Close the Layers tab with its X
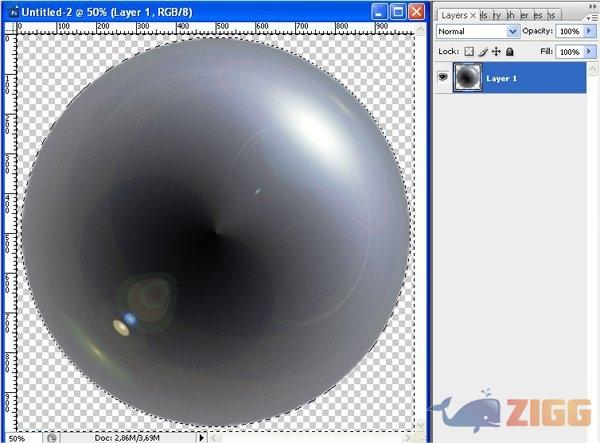 coord(473,15)
